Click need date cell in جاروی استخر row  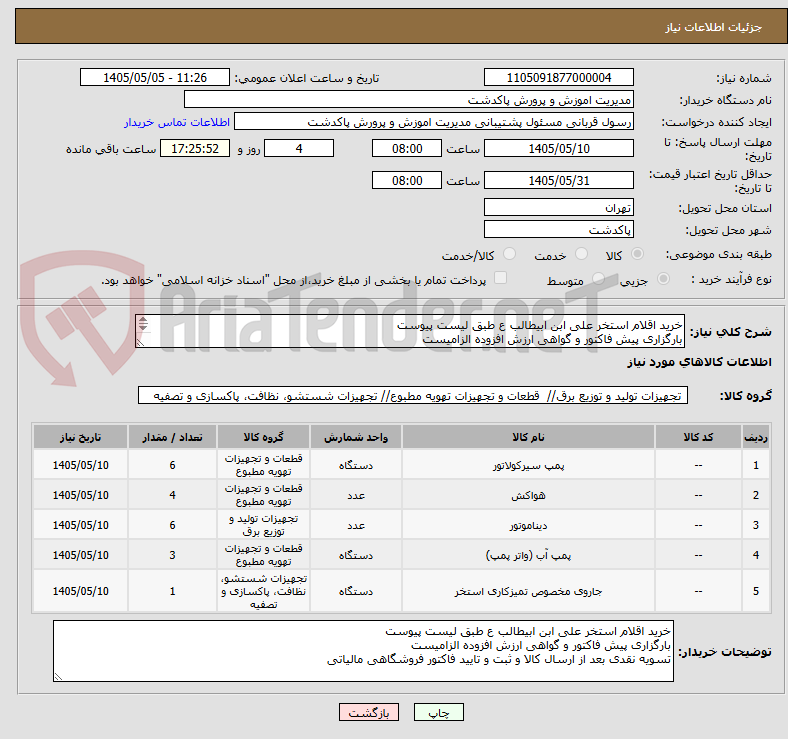[80, 591]
